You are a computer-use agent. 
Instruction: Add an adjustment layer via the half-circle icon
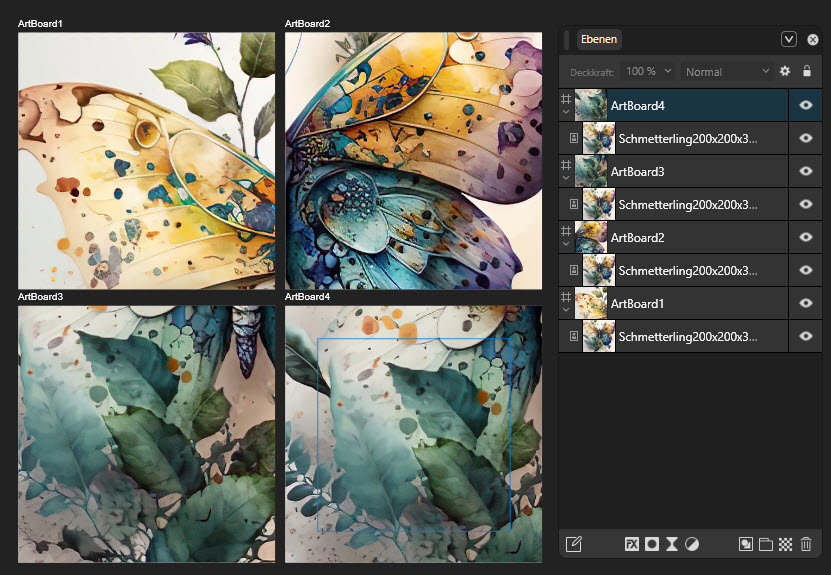coord(692,544)
